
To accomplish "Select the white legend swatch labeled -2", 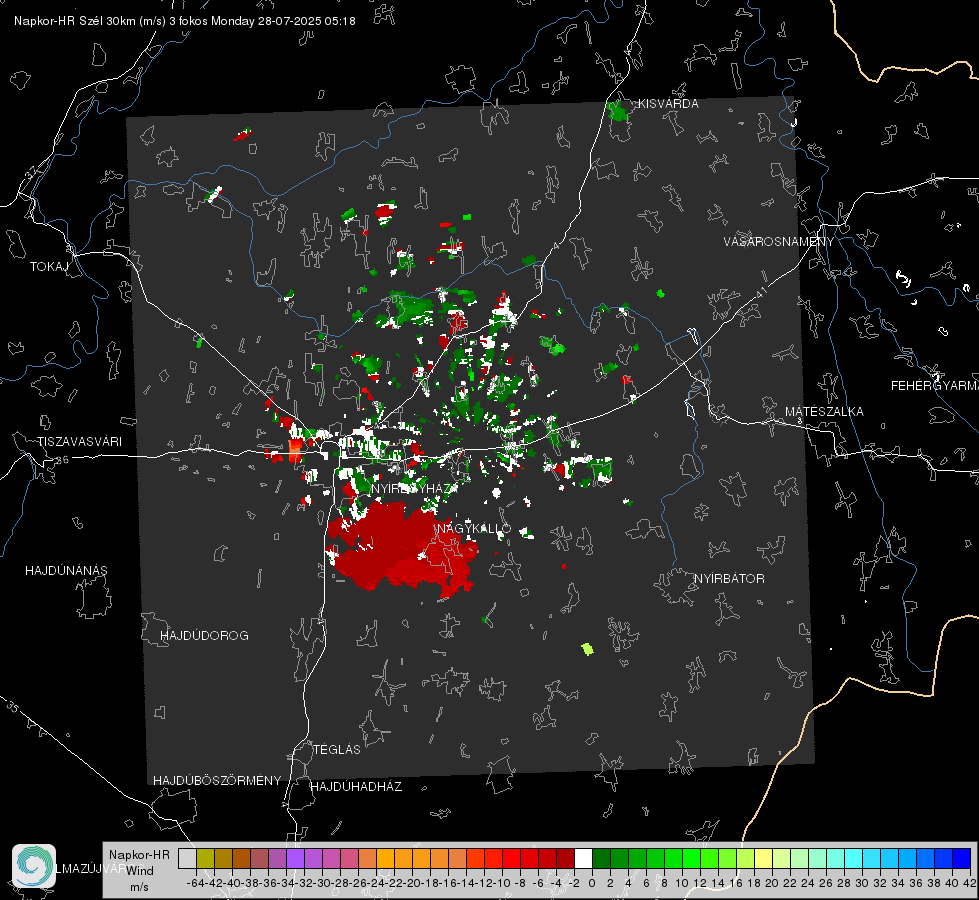I will coord(583,858).
